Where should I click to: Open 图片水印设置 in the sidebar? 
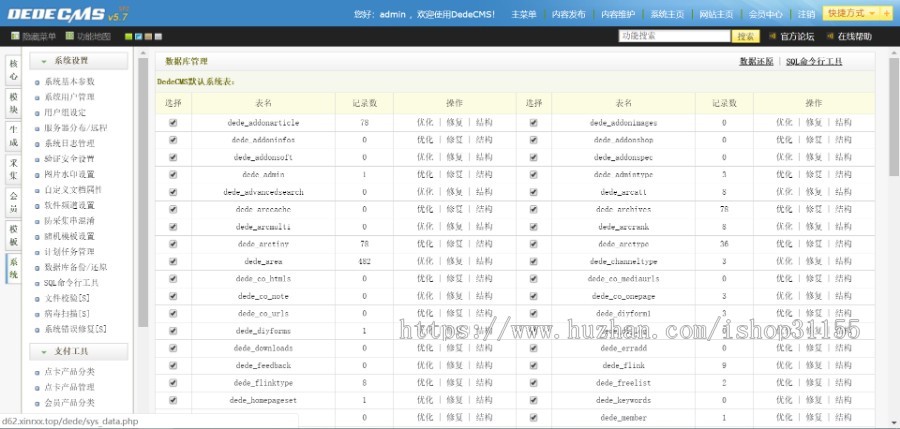69,175
